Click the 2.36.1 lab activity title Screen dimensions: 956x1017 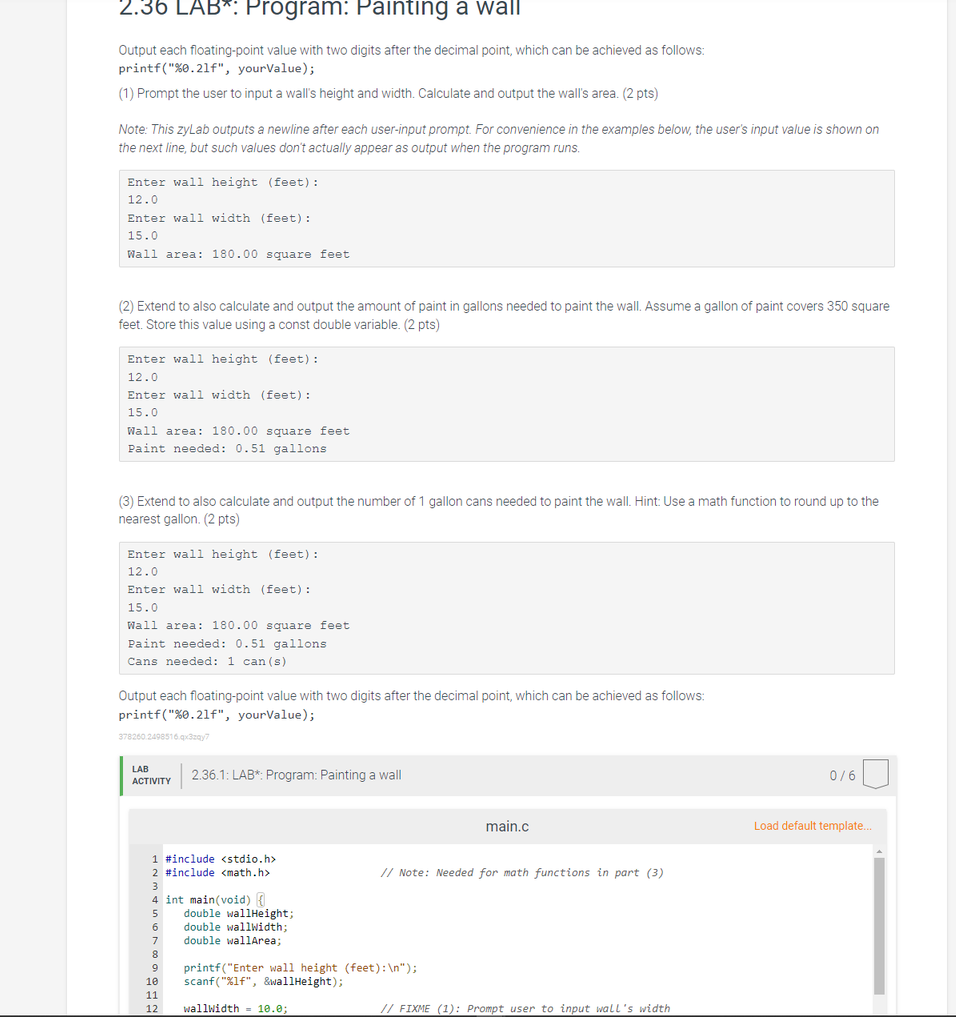pyautogui.click(x=297, y=774)
